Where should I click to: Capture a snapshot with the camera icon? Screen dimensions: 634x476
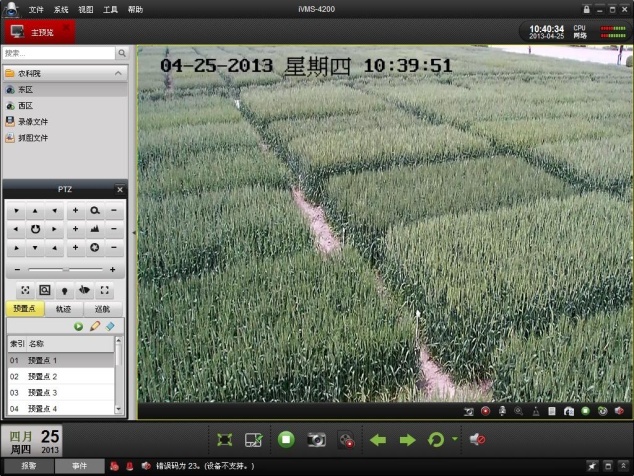(316, 439)
